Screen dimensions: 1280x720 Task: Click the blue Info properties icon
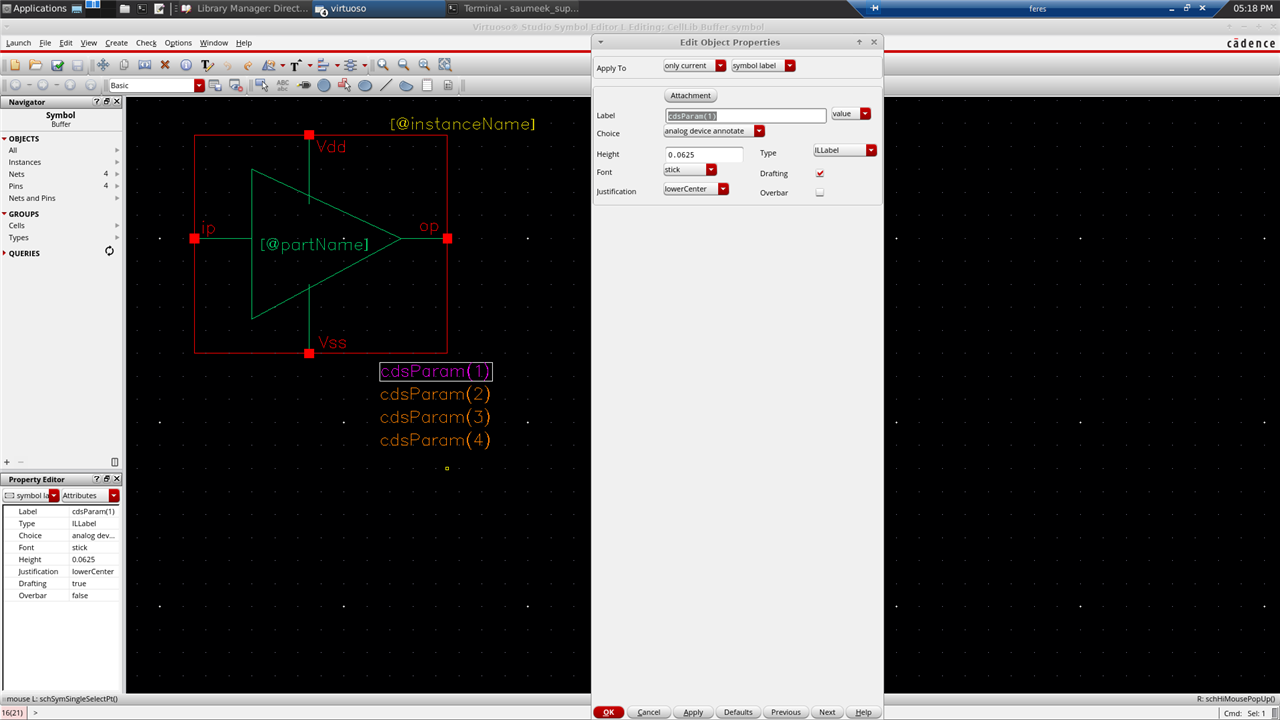click(186, 65)
